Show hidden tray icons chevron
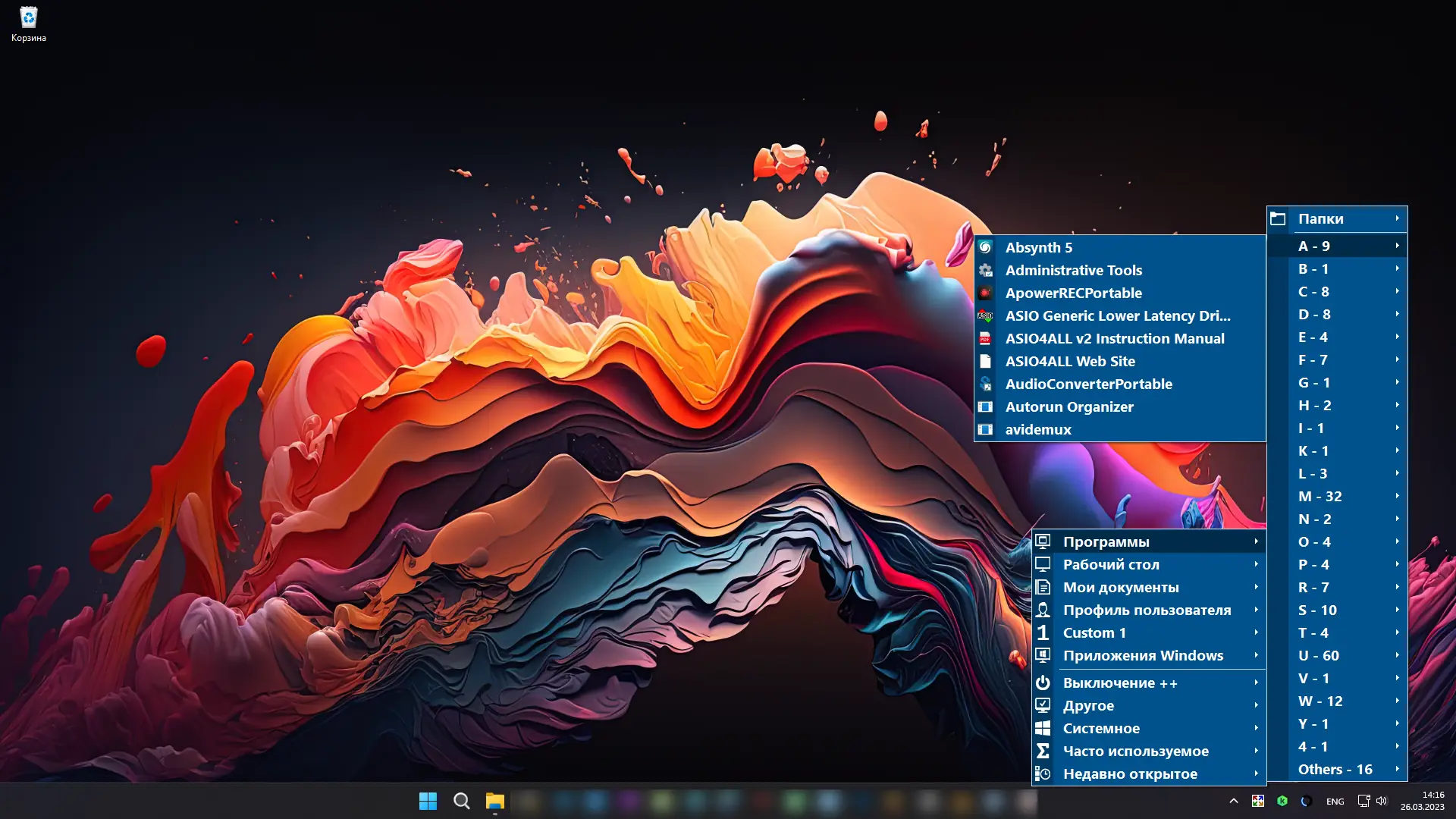Image resolution: width=1456 pixels, height=819 pixels. pos(1233,801)
